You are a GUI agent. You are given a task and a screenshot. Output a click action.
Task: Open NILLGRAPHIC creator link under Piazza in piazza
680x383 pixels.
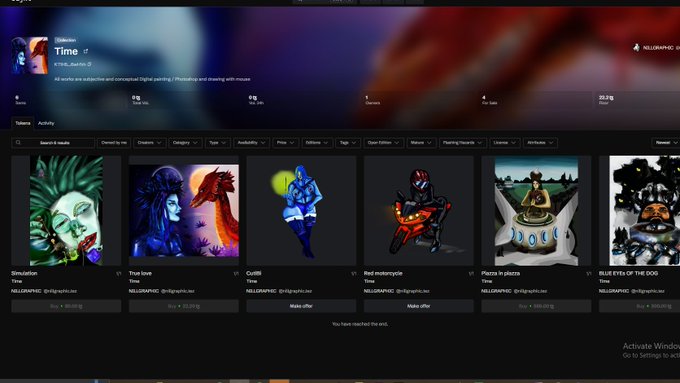(x=496, y=291)
